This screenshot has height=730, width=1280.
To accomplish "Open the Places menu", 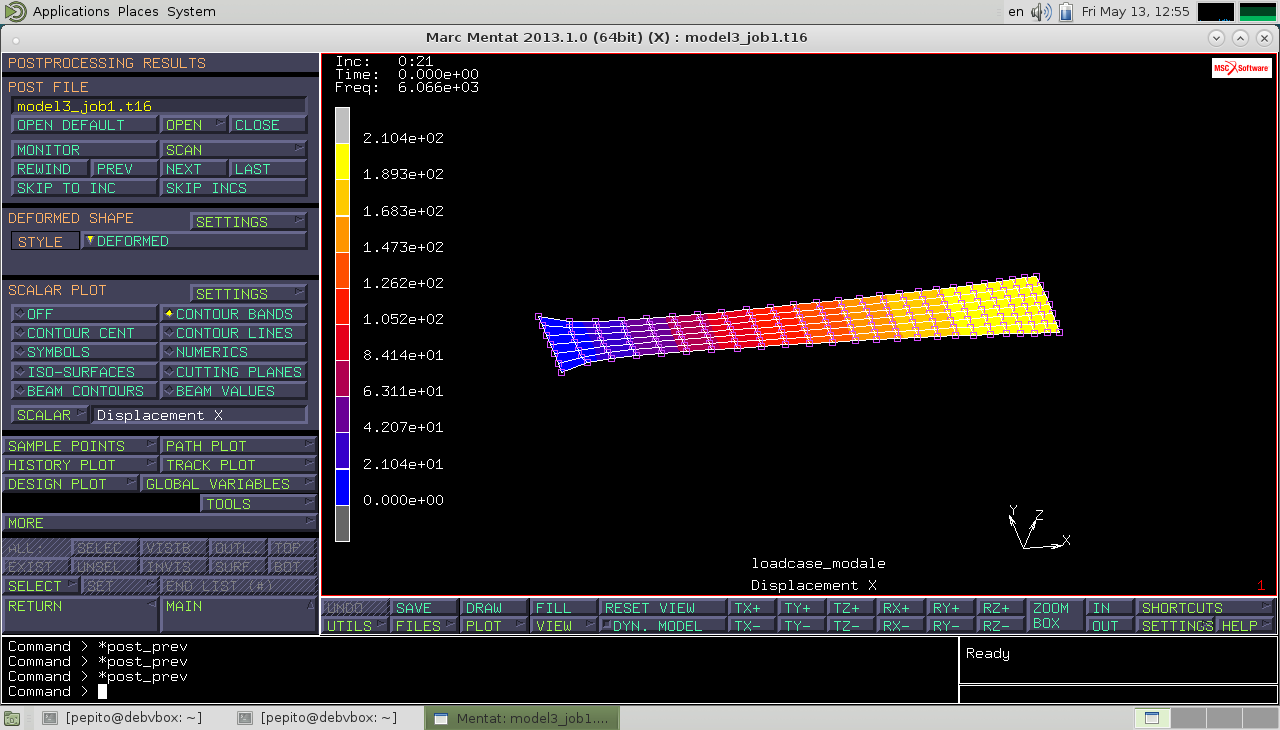I will [x=138, y=12].
